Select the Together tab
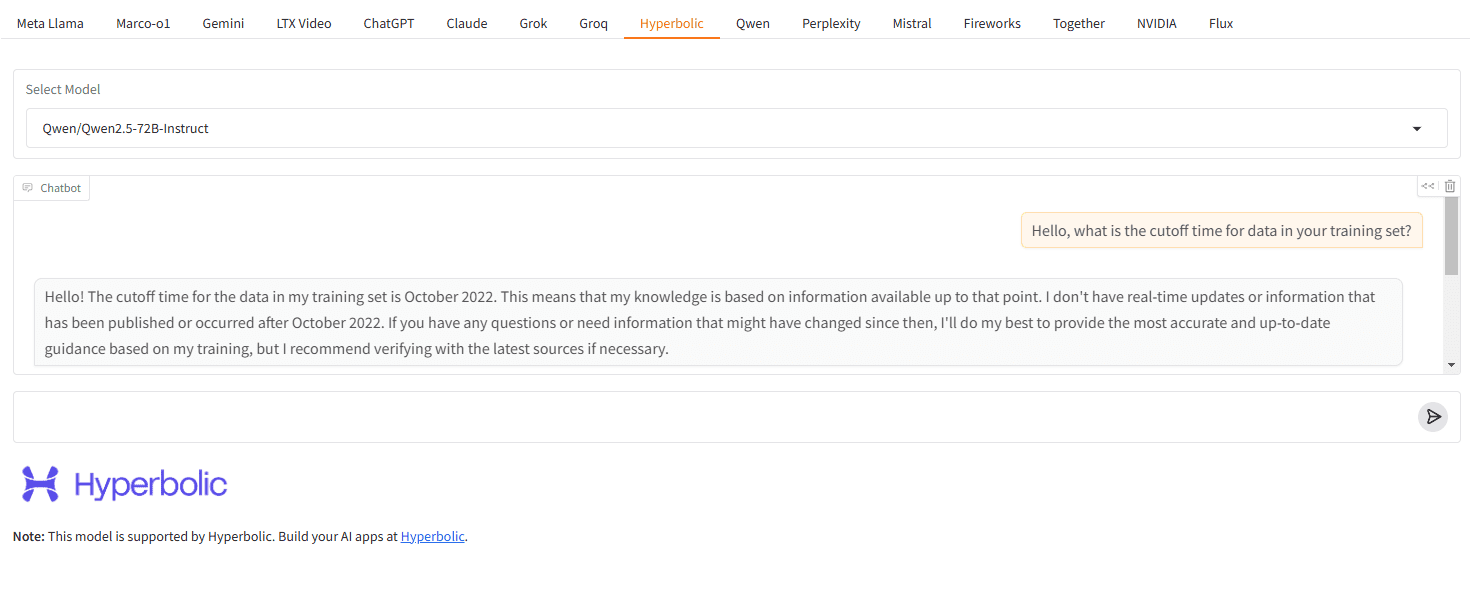Image resolution: width=1470 pixels, height=597 pixels. click(x=1079, y=23)
